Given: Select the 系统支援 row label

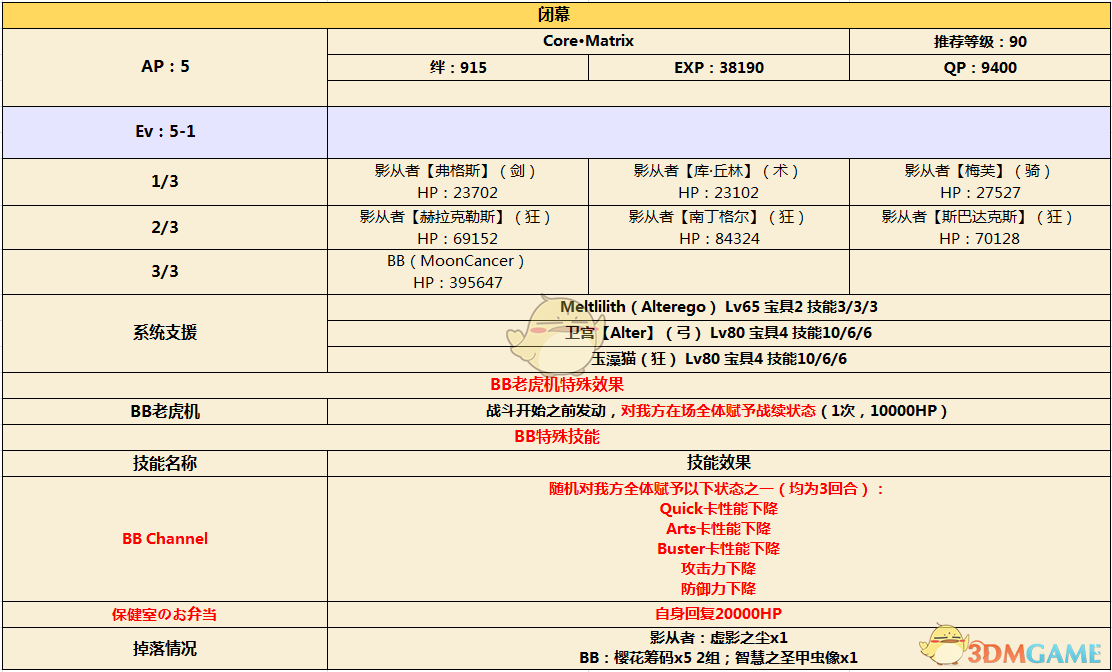Looking at the screenshot, I should click(x=165, y=333).
